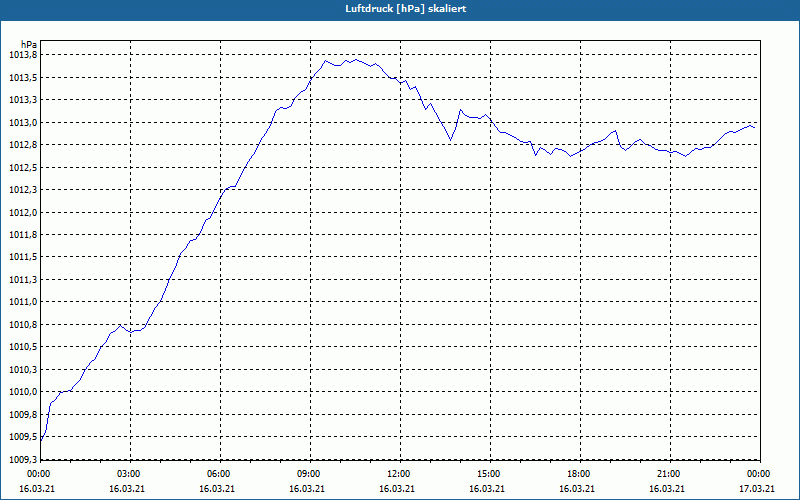Select the 1013,8 y-axis label
Image resolution: width=800 pixels, height=500 pixels.
coord(23,55)
